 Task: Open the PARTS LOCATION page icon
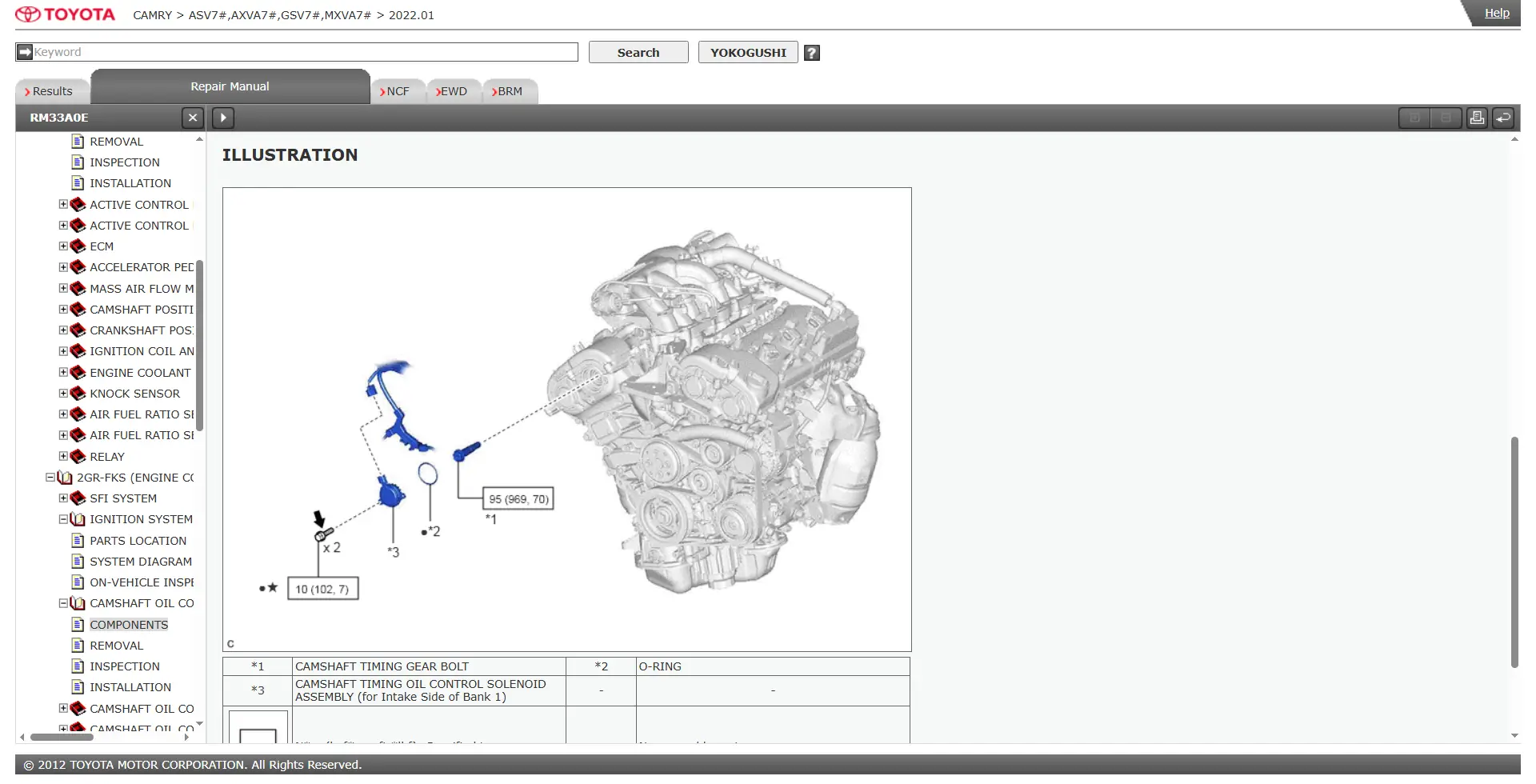[78, 541]
